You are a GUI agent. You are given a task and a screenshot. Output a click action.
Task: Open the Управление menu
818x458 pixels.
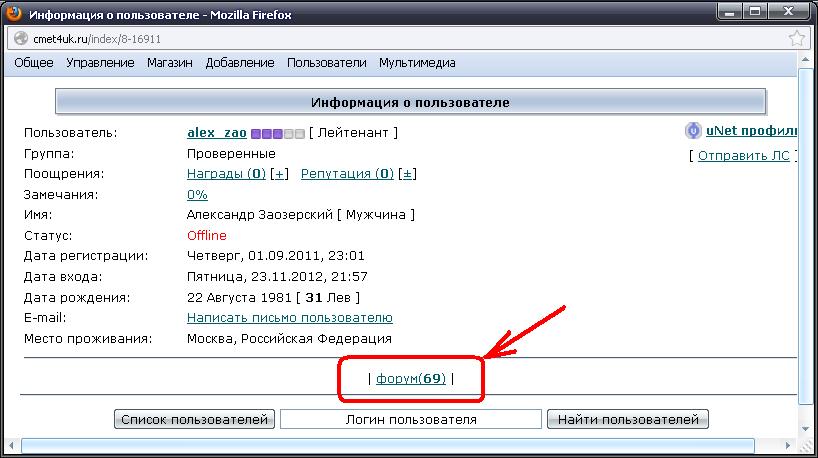(x=100, y=63)
